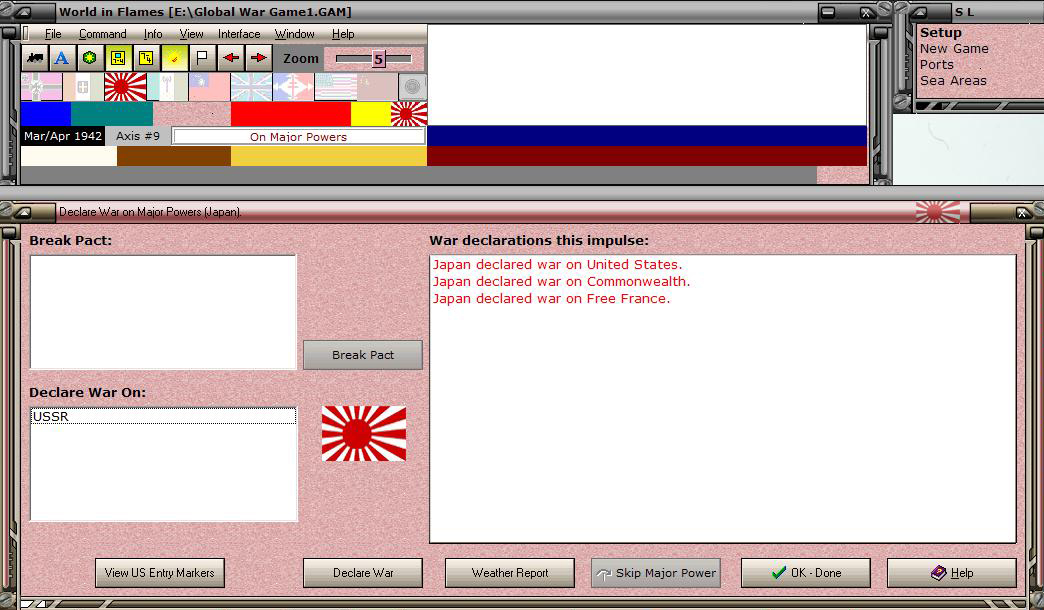The image size is (1044, 610).
Task: Click 'Japan declared war on United States.' entry
Action: point(557,264)
